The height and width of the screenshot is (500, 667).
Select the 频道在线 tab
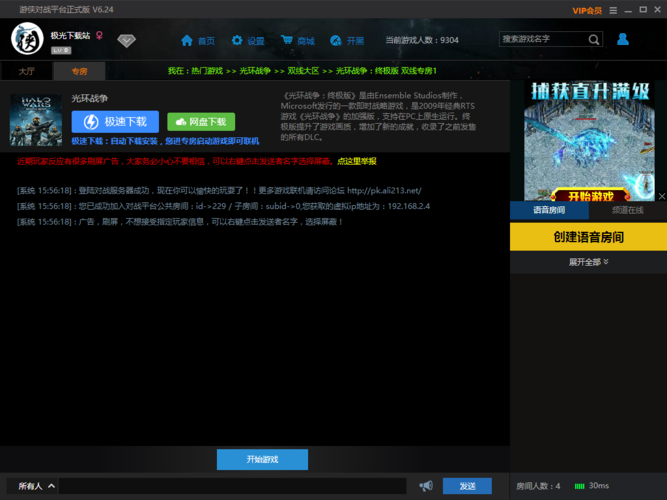click(x=628, y=210)
